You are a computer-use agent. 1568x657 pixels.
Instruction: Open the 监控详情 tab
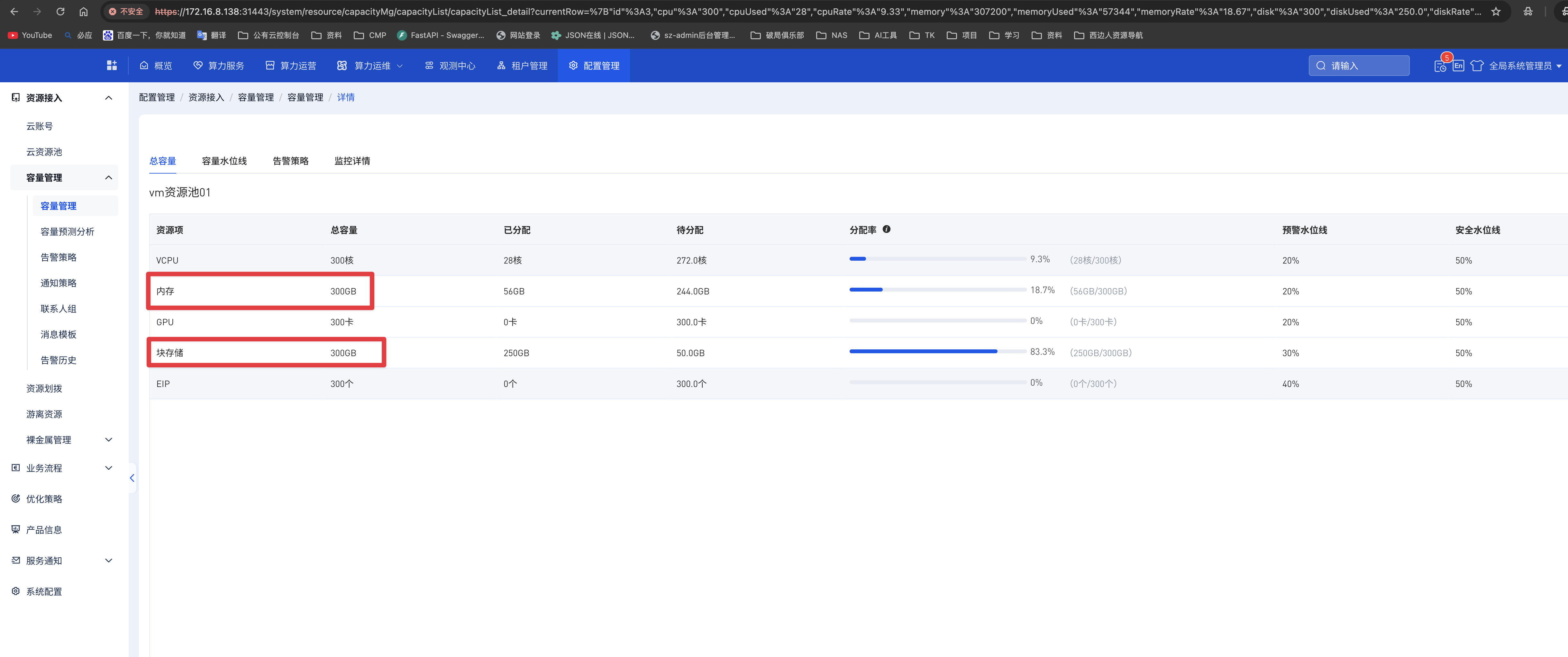352,161
